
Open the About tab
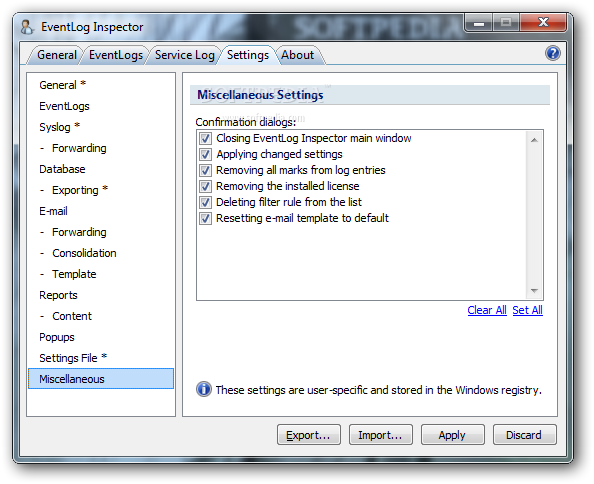pos(298,55)
